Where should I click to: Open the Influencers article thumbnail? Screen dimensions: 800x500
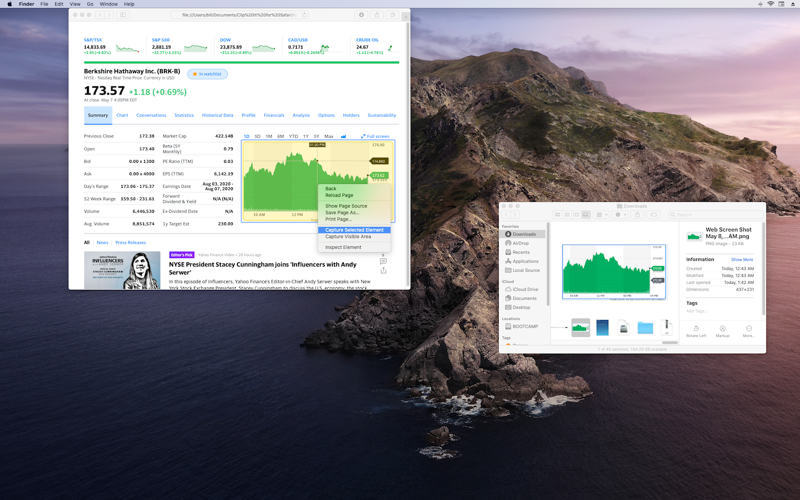122,270
